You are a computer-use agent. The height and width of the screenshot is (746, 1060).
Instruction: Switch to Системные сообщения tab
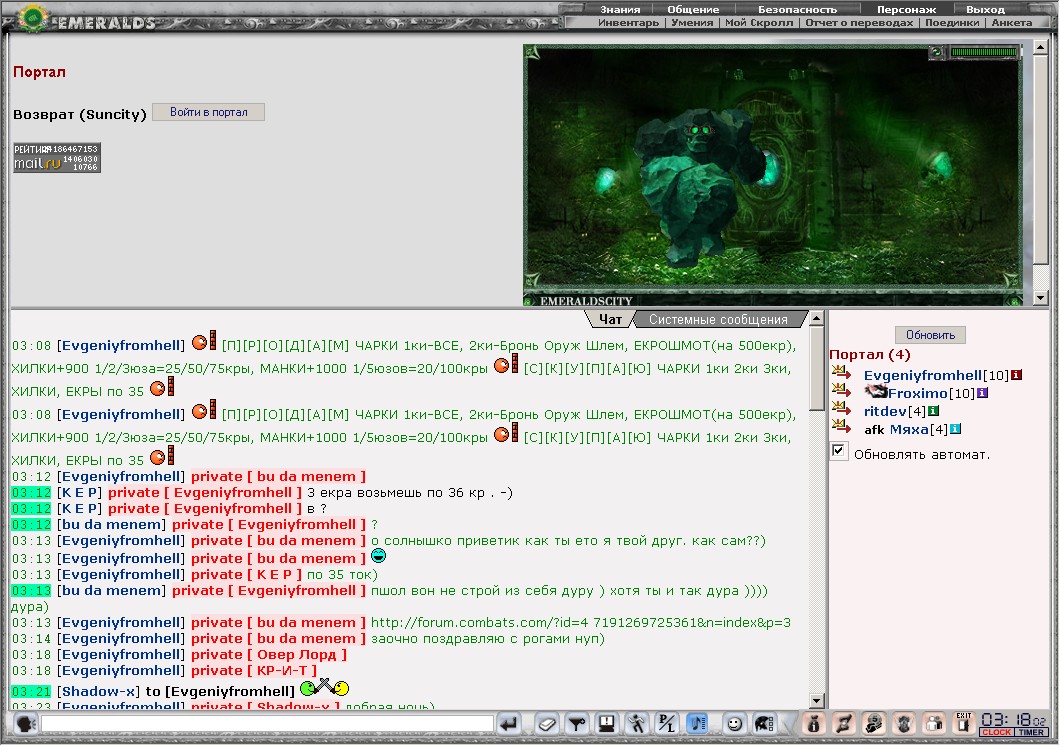tap(718, 319)
